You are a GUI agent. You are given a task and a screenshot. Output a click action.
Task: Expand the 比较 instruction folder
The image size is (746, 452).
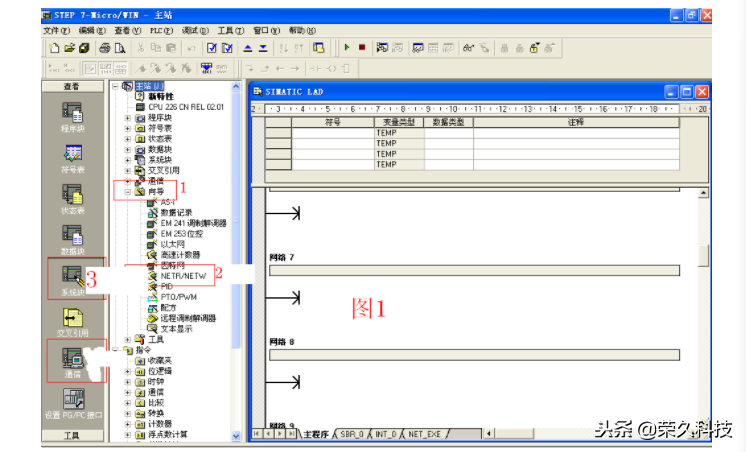point(128,403)
